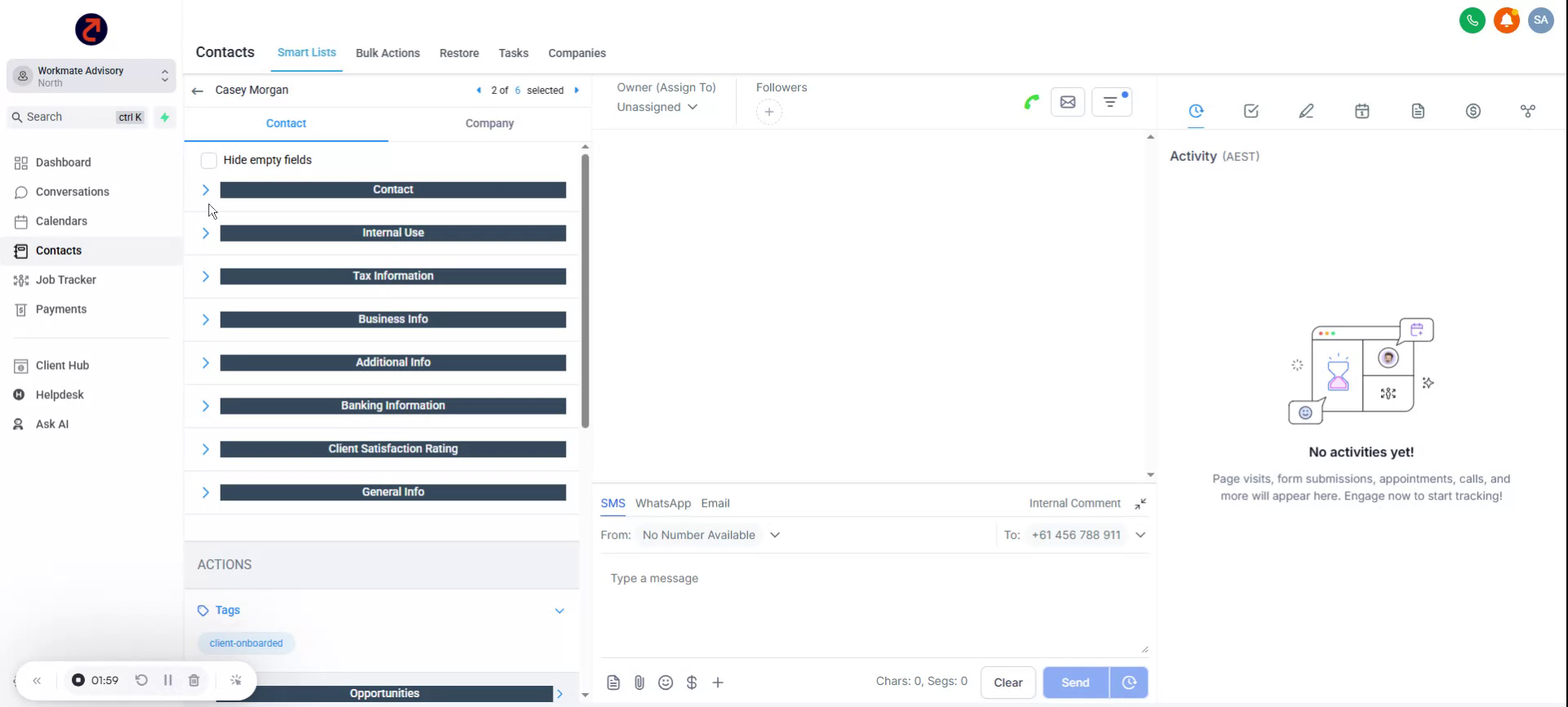This screenshot has height=707, width=1568.
Task: Open the Activity clock tab icon
Action: [1196, 111]
